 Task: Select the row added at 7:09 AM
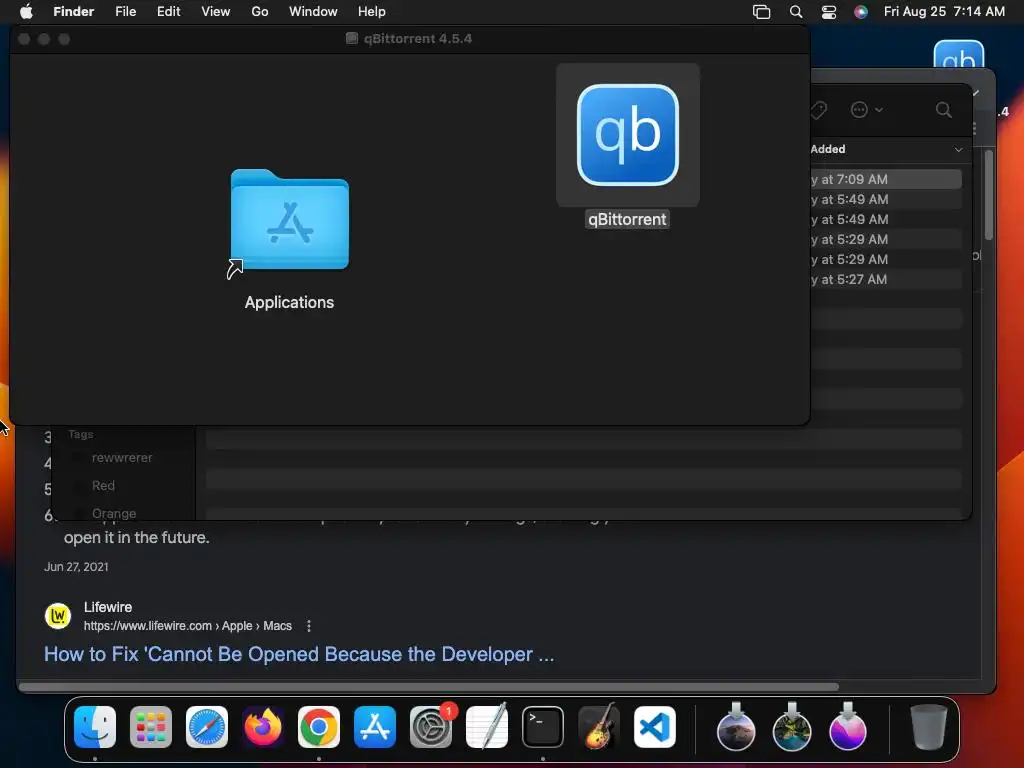(x=886, y=179)
